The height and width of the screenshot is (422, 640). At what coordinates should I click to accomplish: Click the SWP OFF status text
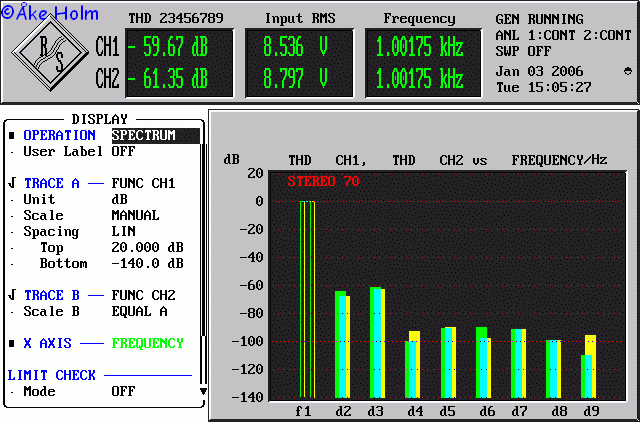click(523, 51)
